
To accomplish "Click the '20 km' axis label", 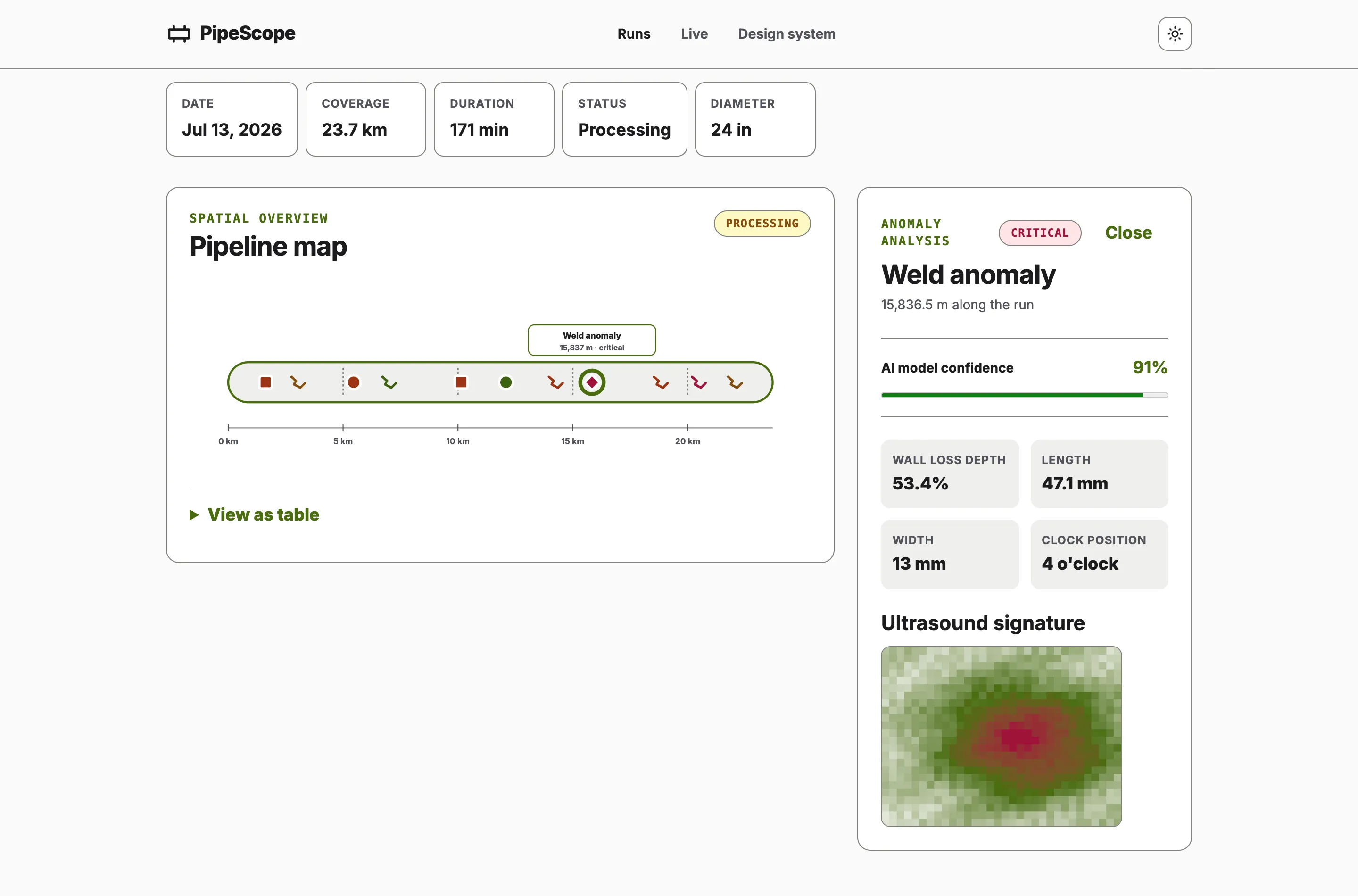I will [x=687, y=441].
